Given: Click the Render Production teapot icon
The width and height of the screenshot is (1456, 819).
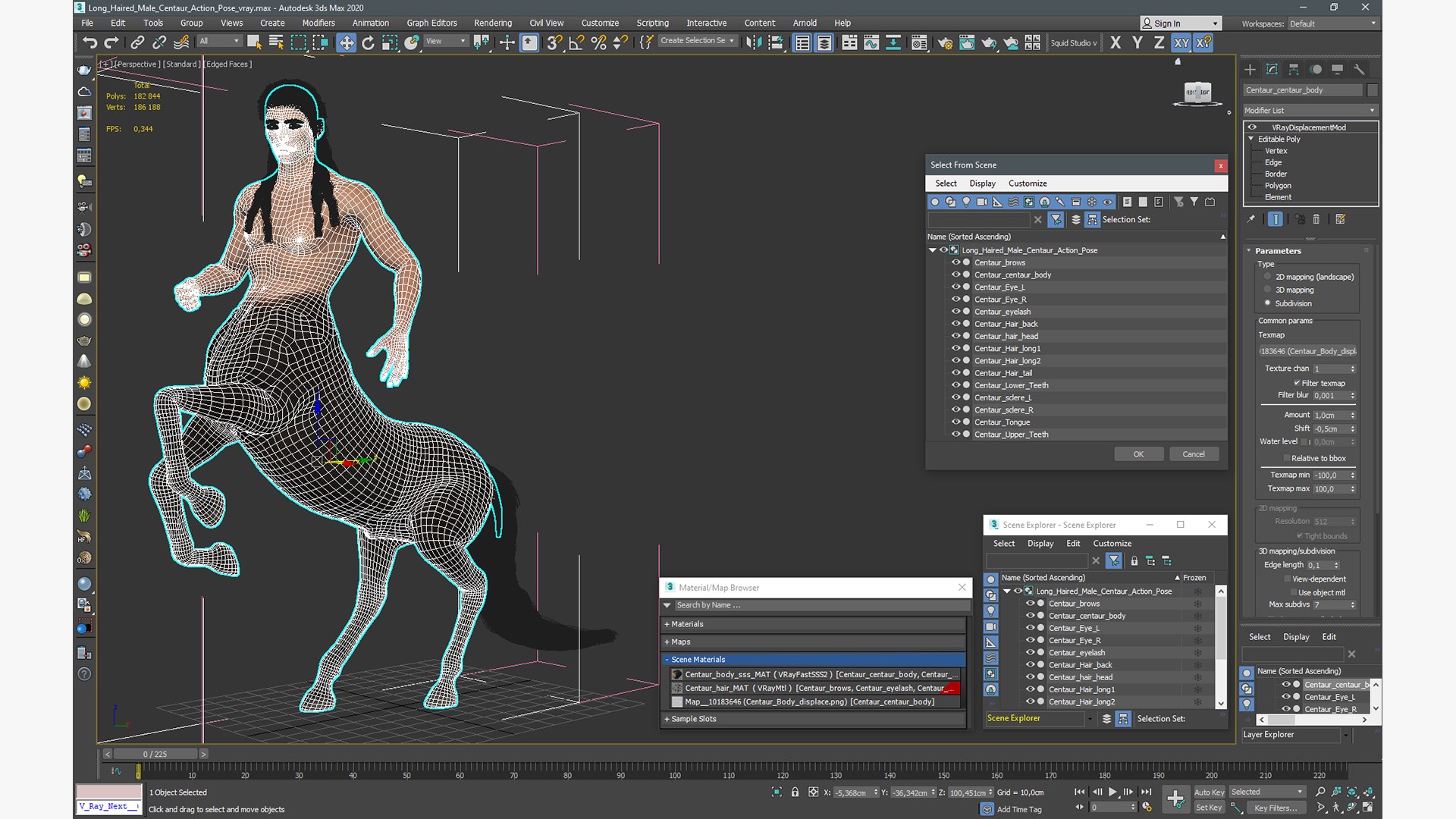Looking at the screenshot, I should 989,42.
